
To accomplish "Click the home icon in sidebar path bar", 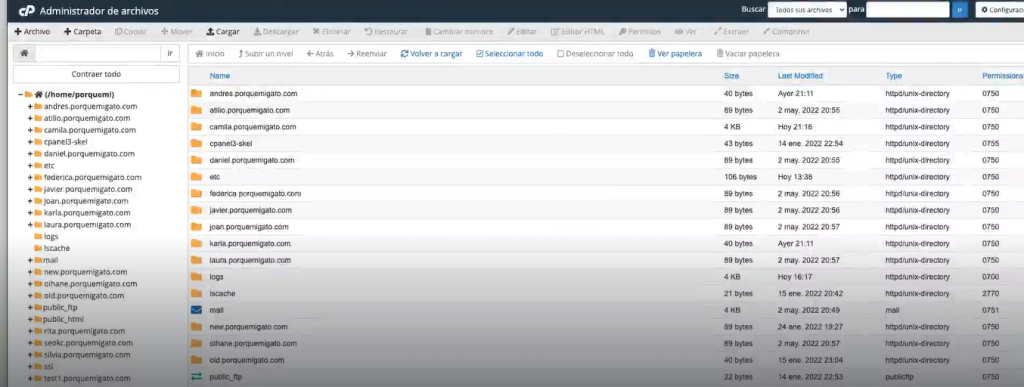I will click(x=24, y=54).
